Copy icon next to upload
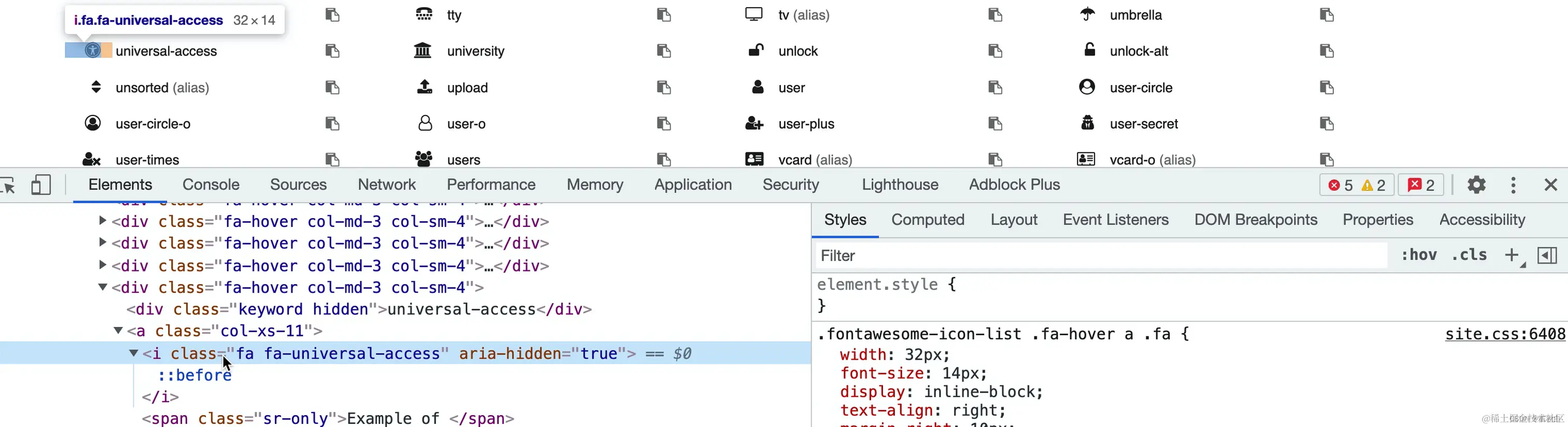The width and height of the screenshot is (1568, 427). pyautogui.click(x=664, y=87)
